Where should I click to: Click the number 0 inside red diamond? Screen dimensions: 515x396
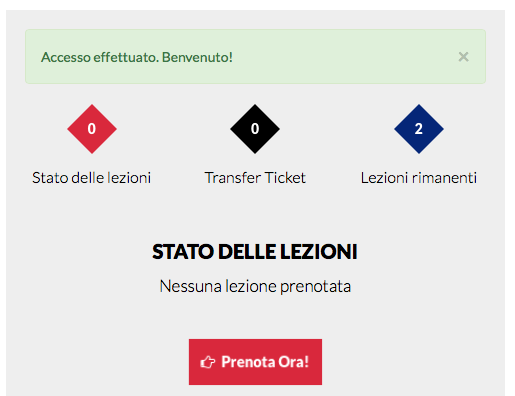click(92, 129)
